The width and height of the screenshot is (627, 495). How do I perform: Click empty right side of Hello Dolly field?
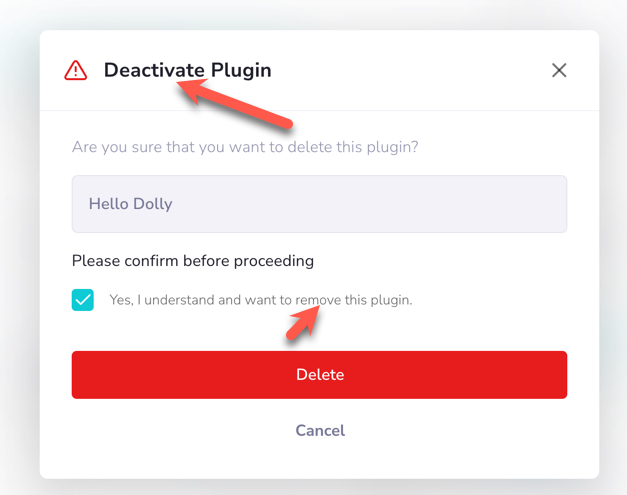[440, 204]
